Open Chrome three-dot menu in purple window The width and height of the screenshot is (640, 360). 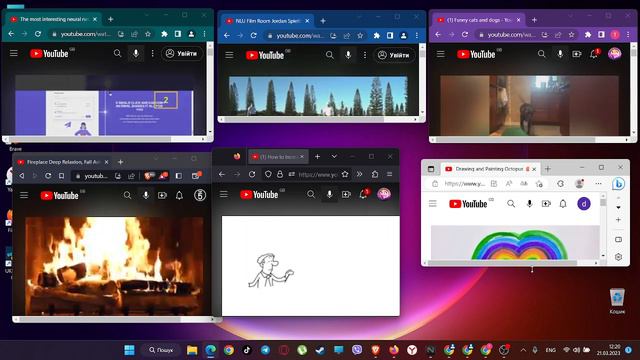[628, 35]
